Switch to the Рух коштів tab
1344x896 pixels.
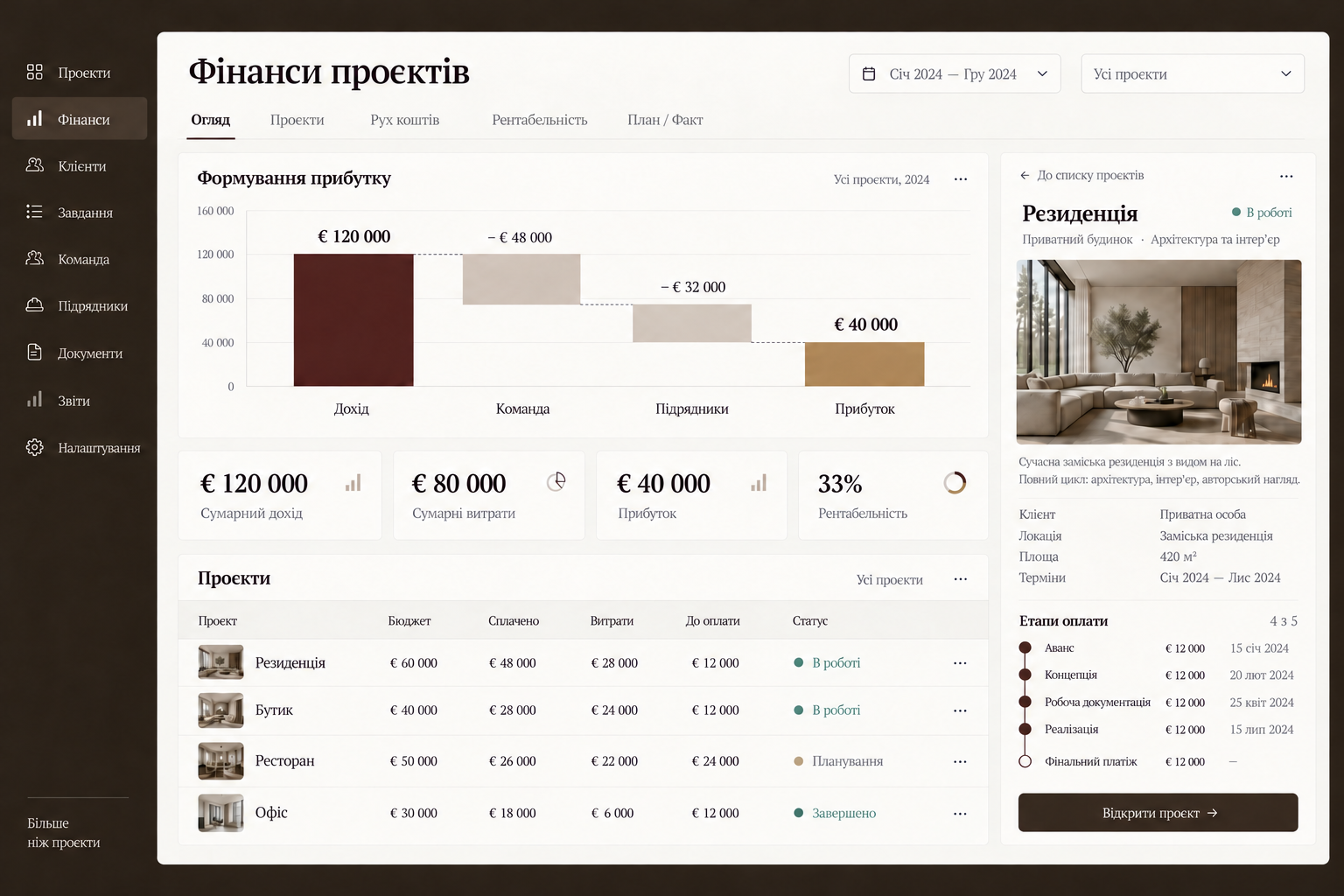(405, 120)
